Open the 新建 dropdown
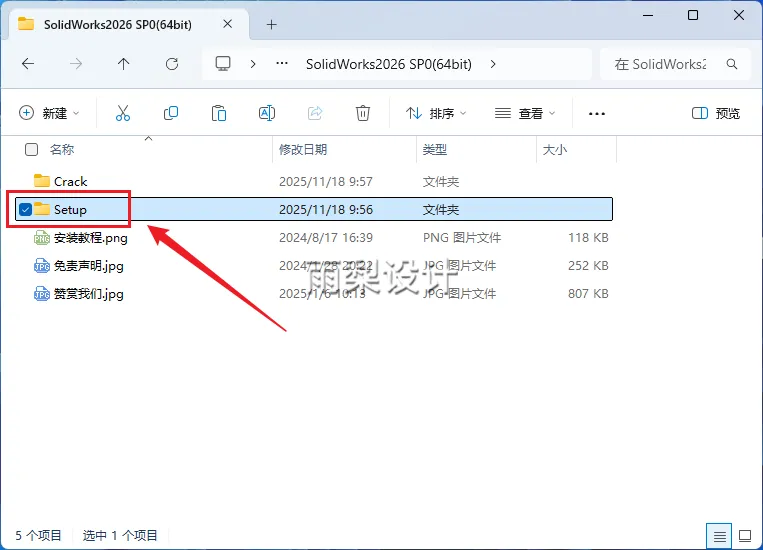The width and height of the screenshot is (763, 550). [x=49, y=113]
